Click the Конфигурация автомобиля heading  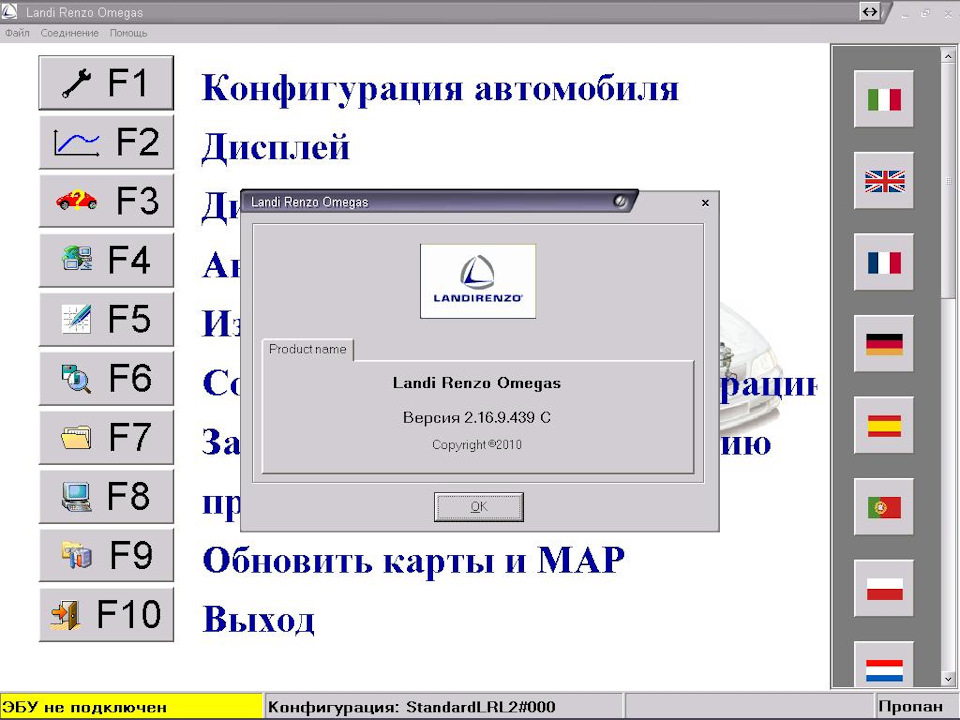point(440,88)
